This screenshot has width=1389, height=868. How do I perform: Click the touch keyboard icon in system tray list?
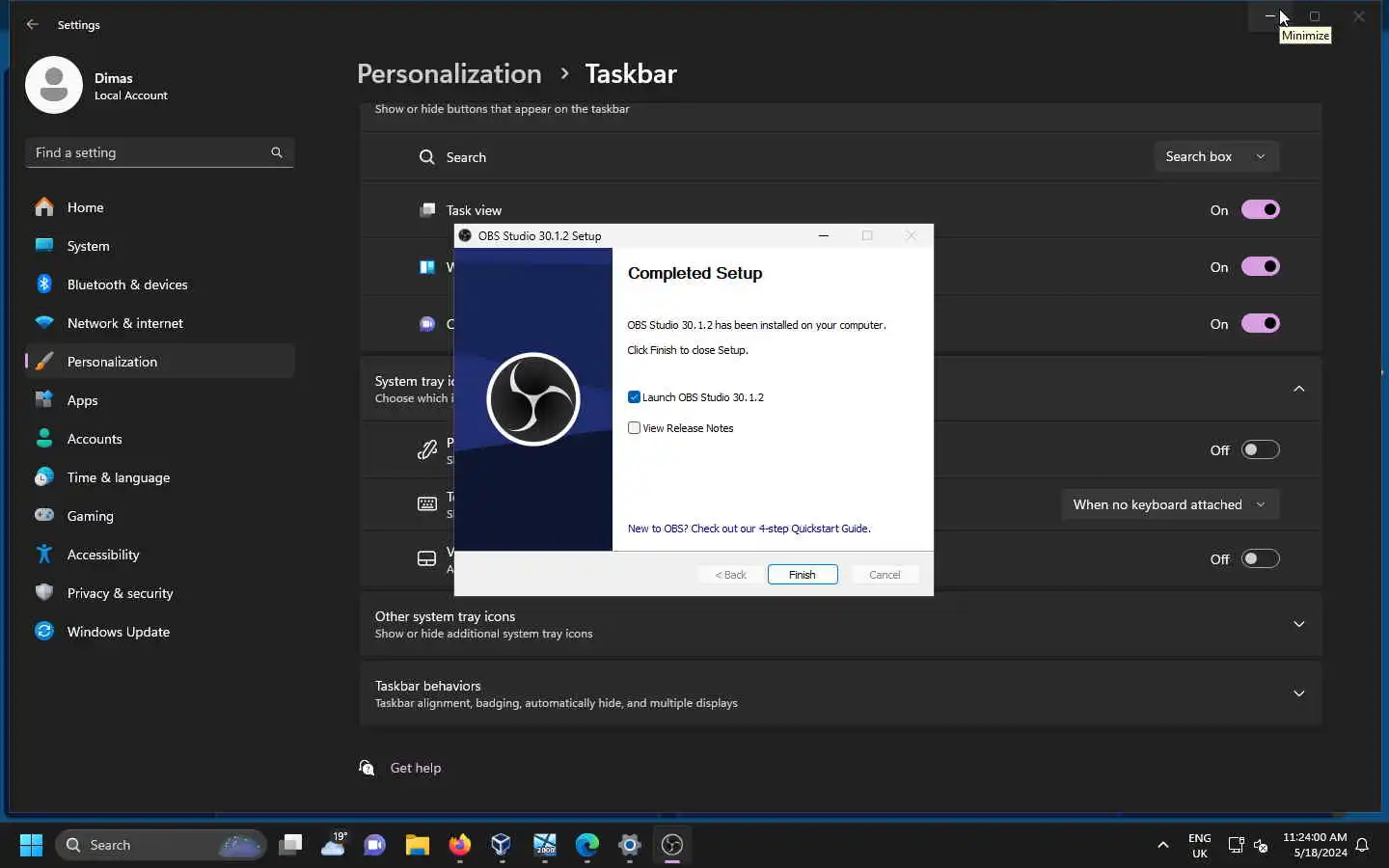point(426,503)
